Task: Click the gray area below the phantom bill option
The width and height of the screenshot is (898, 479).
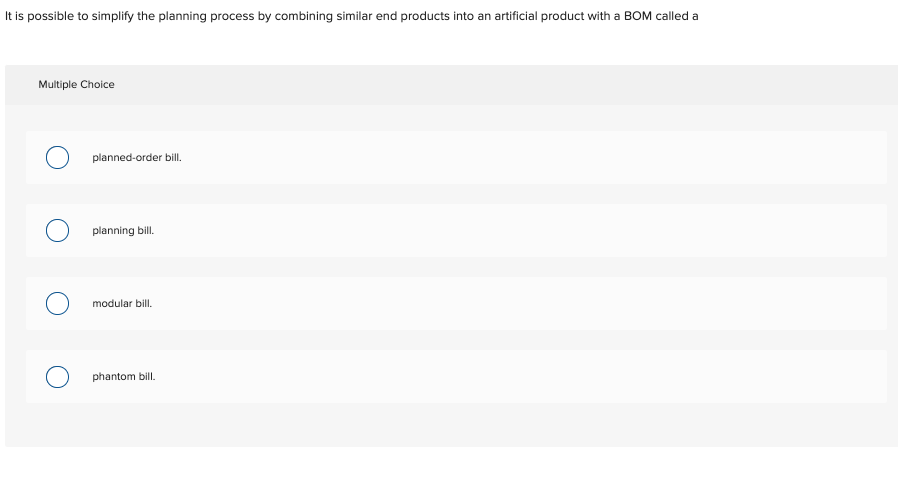Action: (450, 425)
